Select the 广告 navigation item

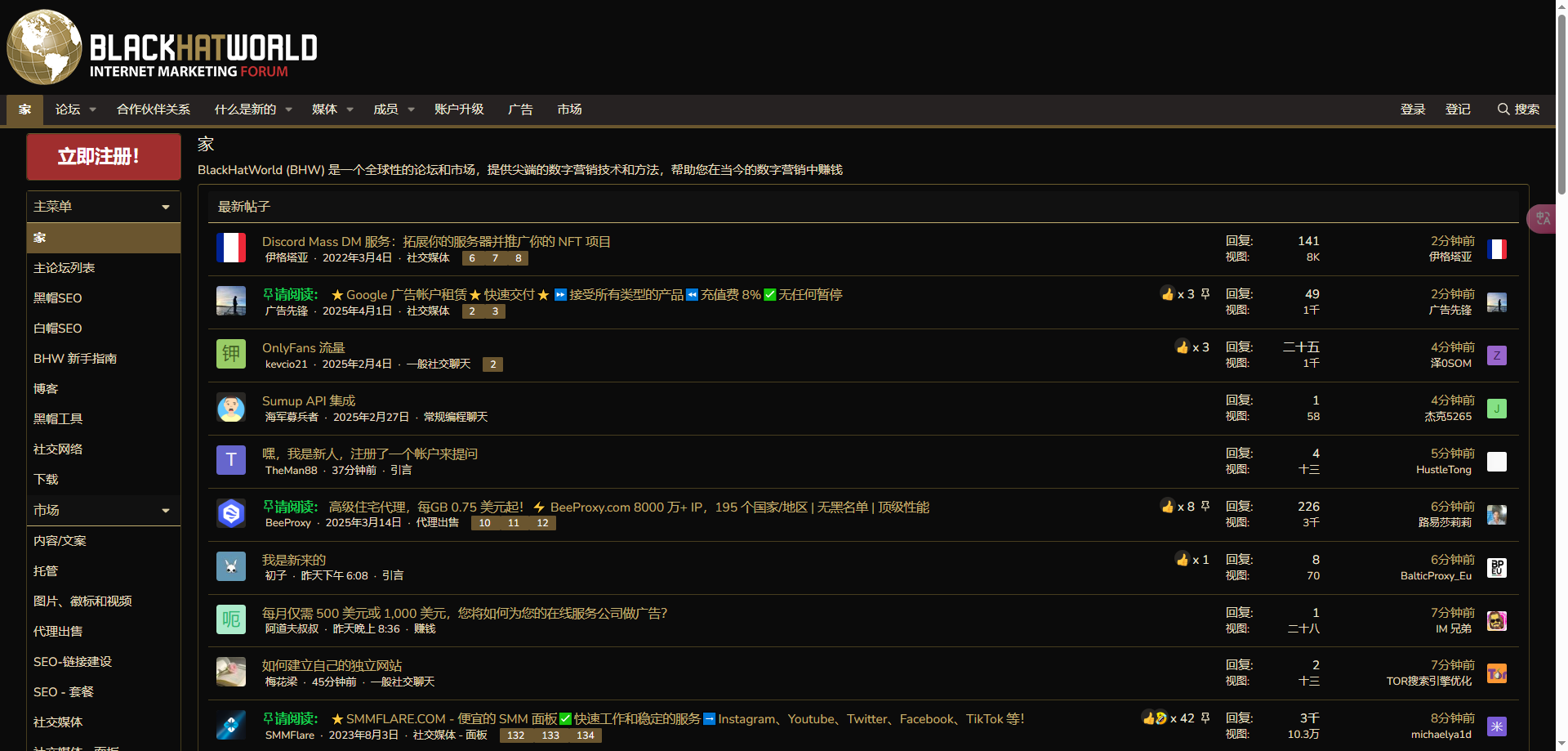[520, 109]
